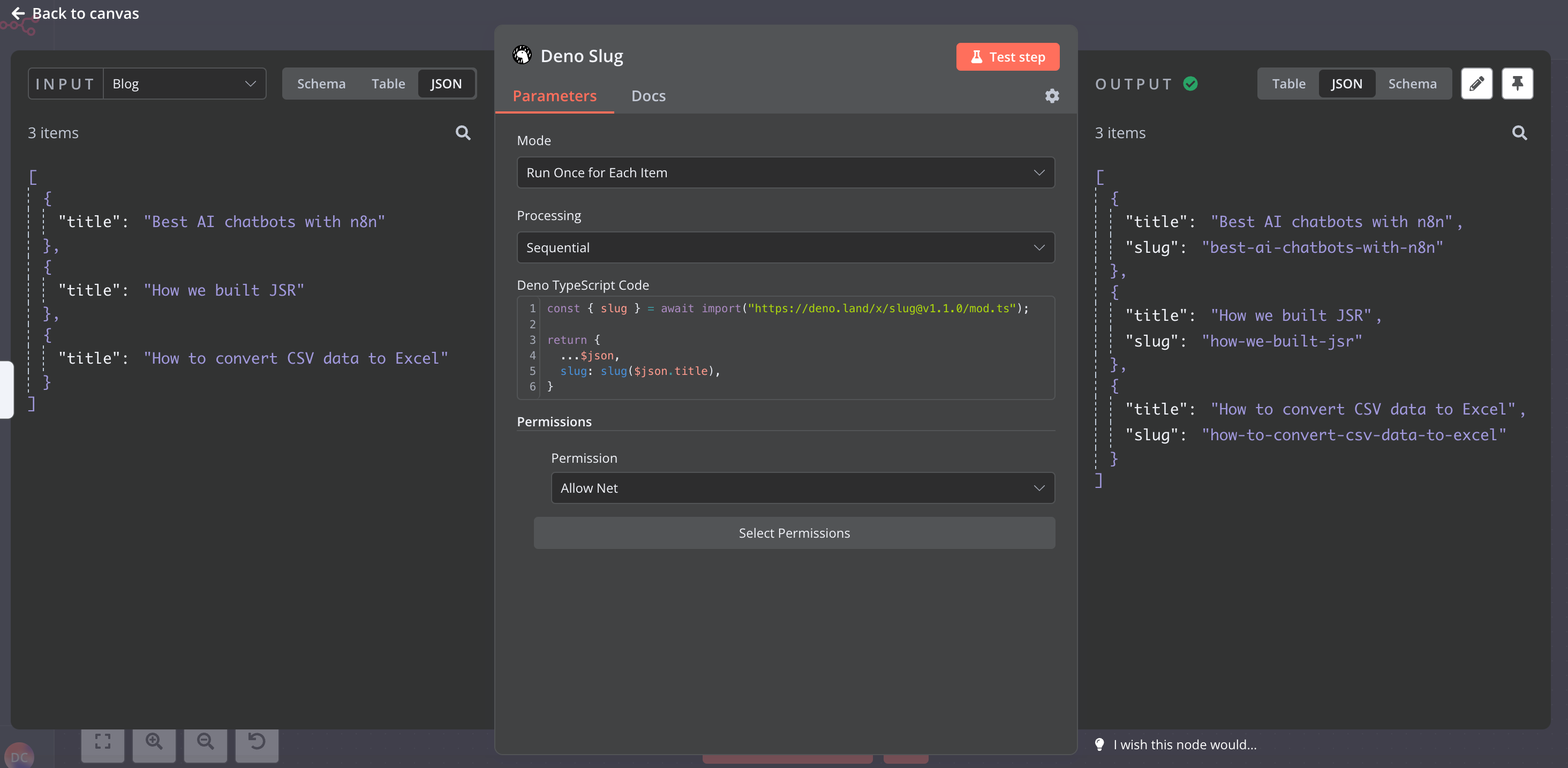Click the settings gear icon
Screen dimensions: 1568x768
coord(1052,95)
